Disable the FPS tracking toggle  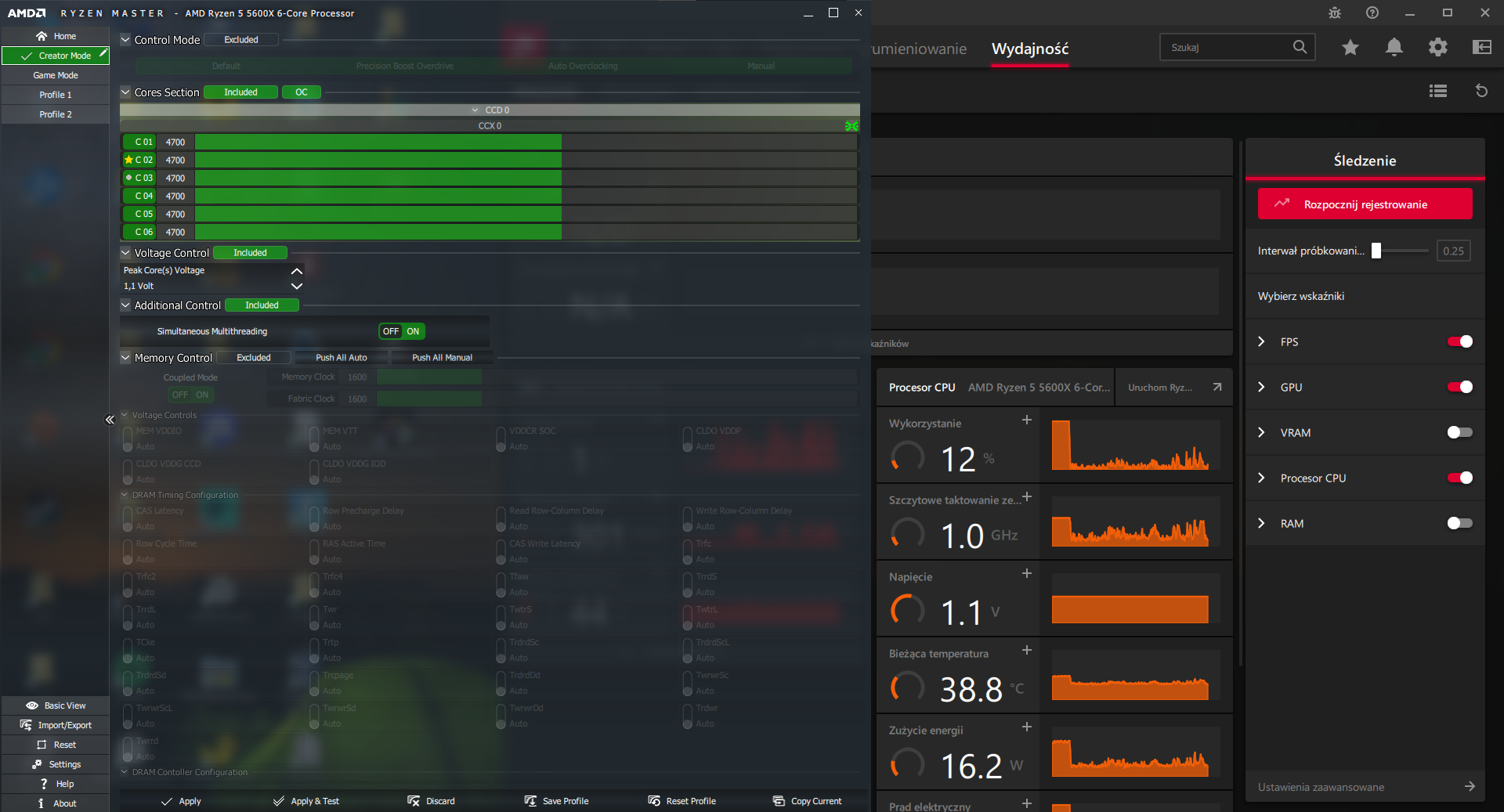pos(1459,341)
